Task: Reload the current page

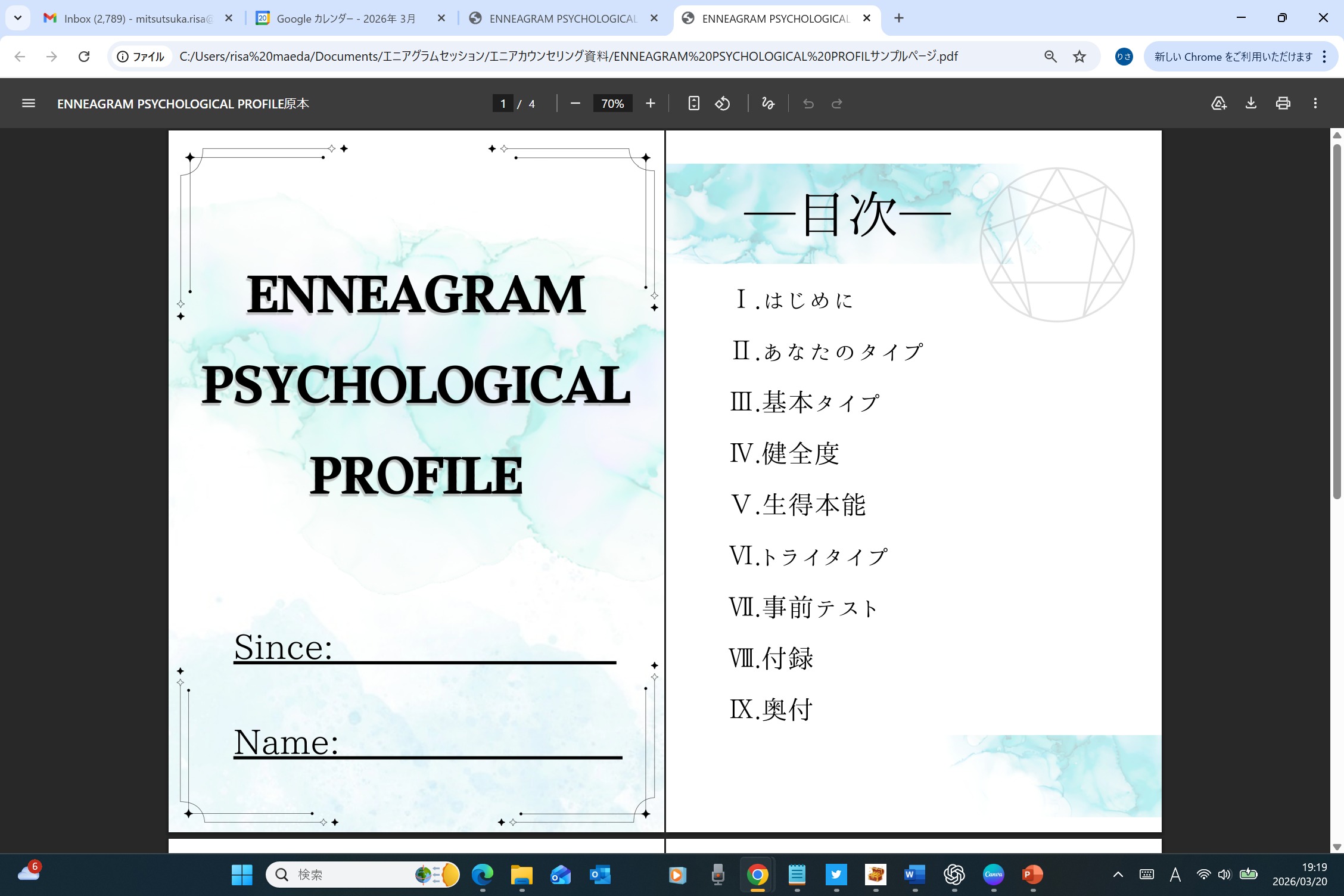Action: [84, 57]
